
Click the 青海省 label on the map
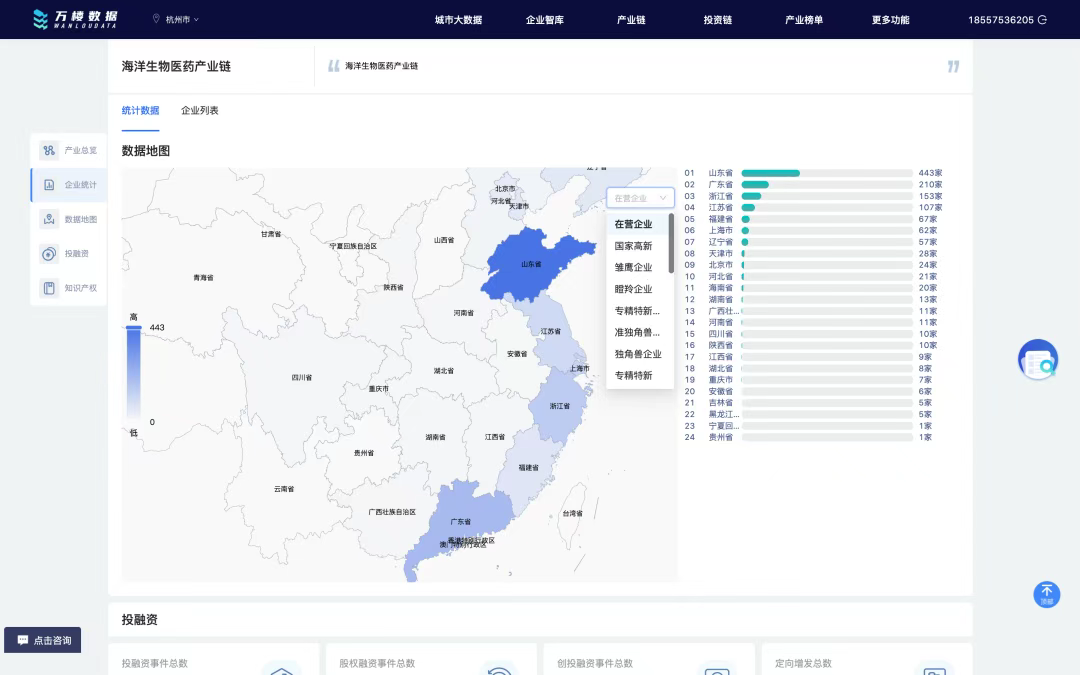coord(203,278)
